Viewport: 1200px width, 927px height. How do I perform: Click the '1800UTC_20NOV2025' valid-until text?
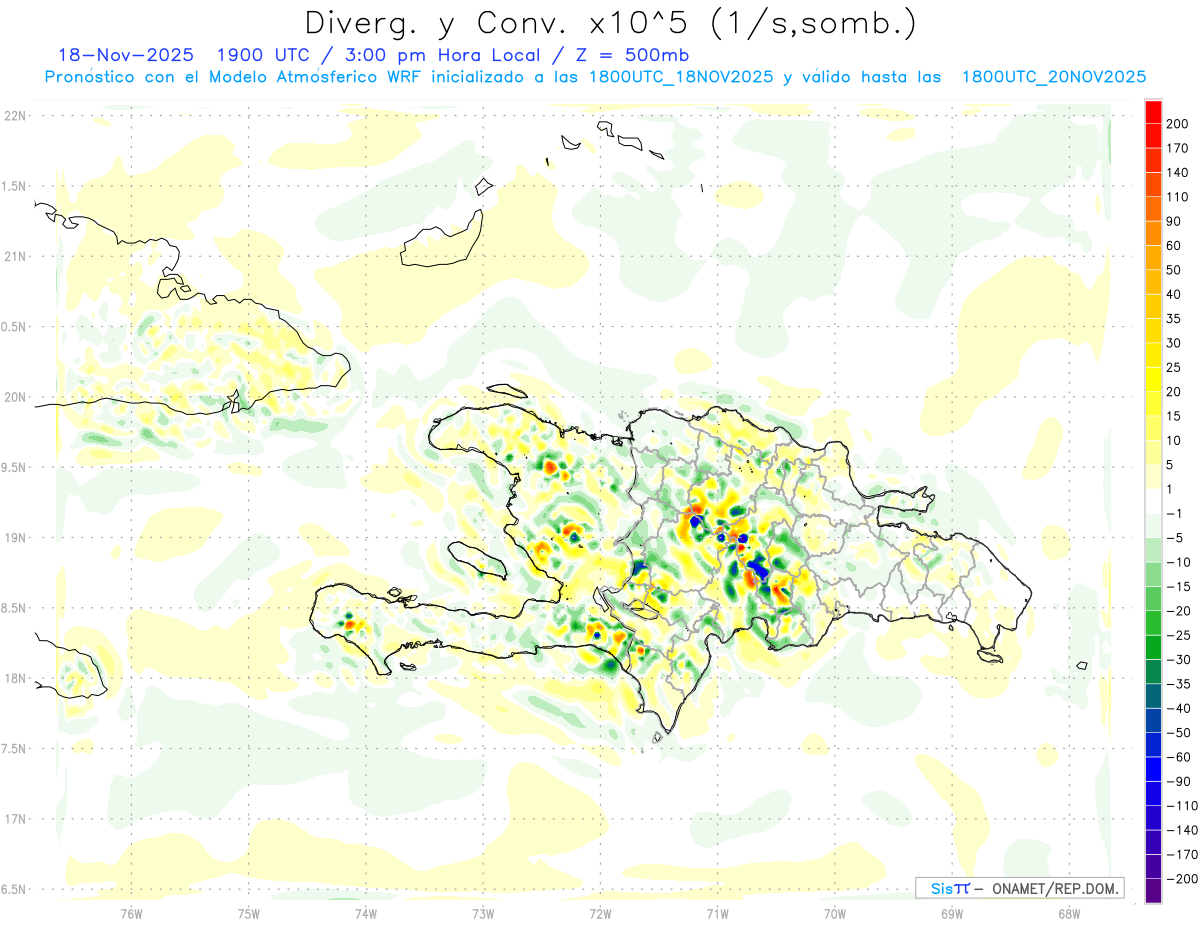(x=1053, y=77)
